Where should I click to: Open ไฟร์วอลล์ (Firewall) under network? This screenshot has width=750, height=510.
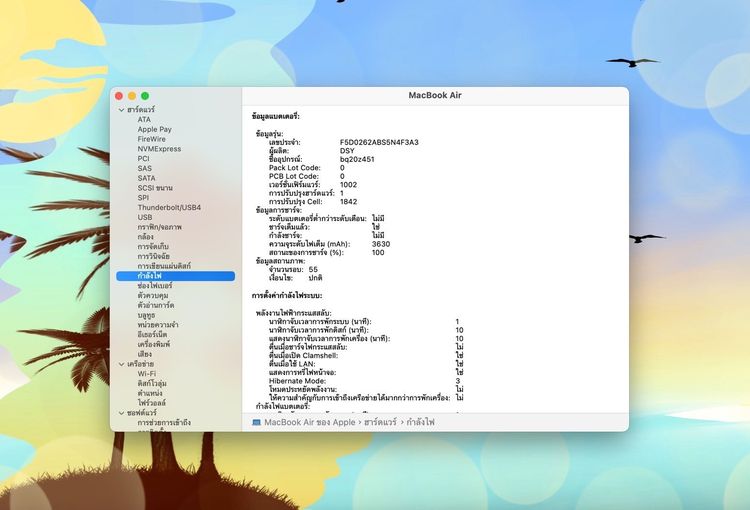153,403
